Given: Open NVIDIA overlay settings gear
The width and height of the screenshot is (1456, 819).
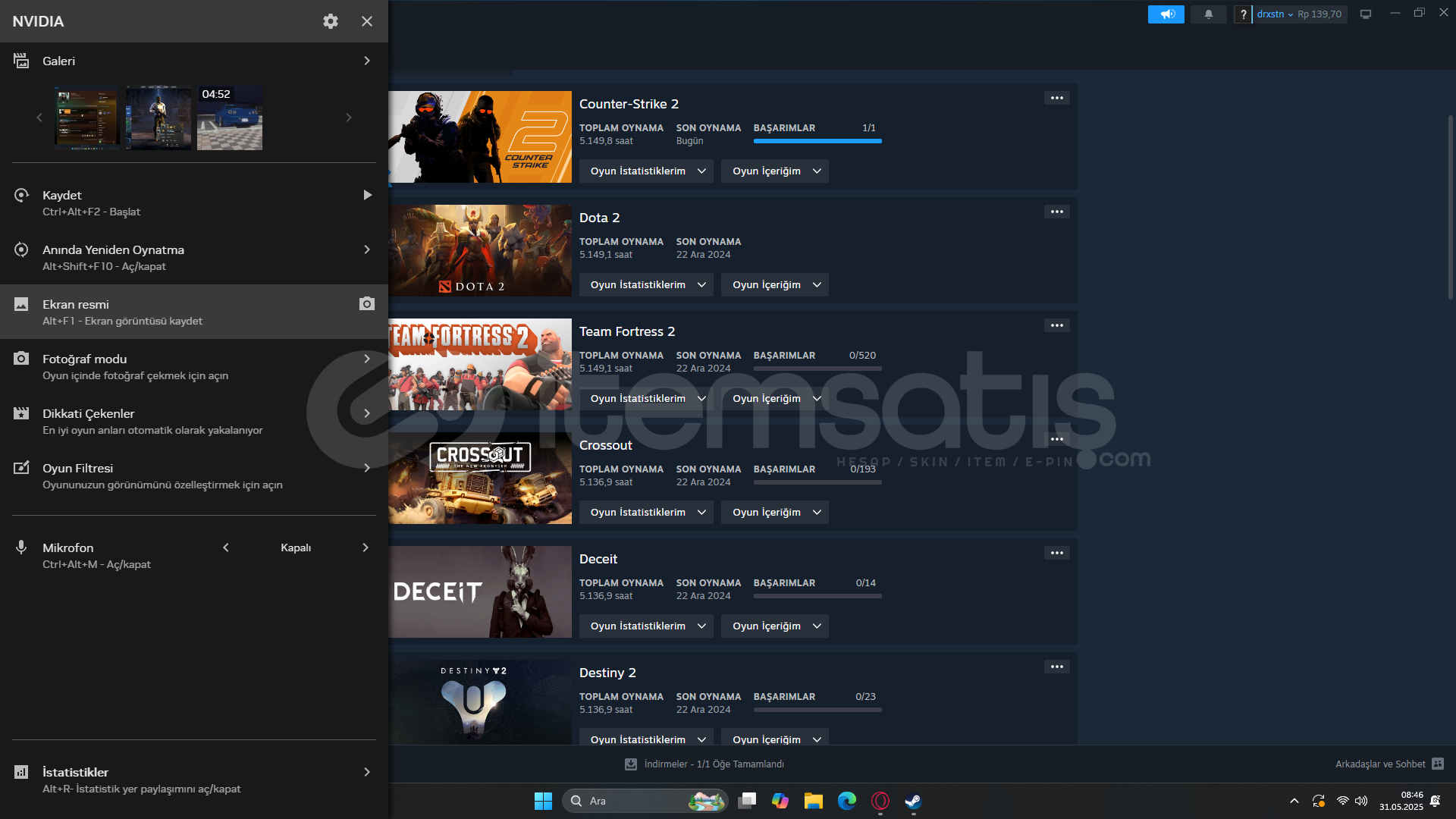Looking at the screenshot, I should click(x=330, y=21).
